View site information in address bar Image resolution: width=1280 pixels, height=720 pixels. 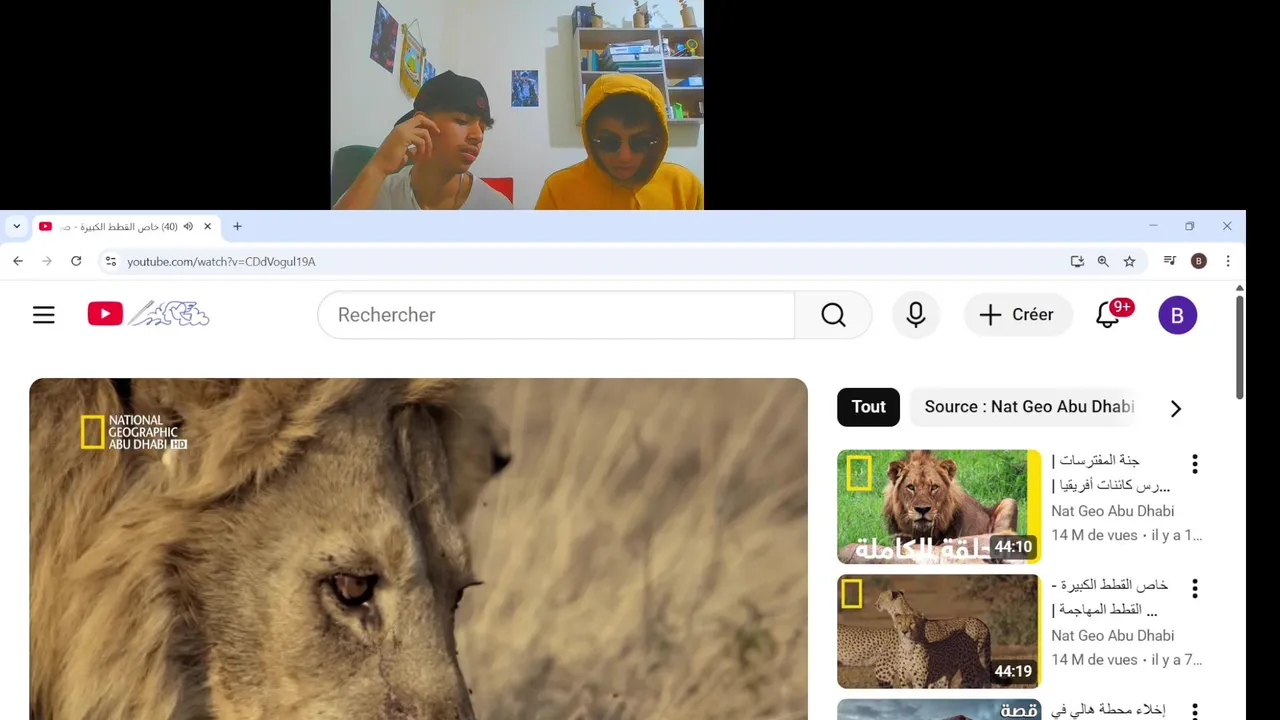point(111,261)
